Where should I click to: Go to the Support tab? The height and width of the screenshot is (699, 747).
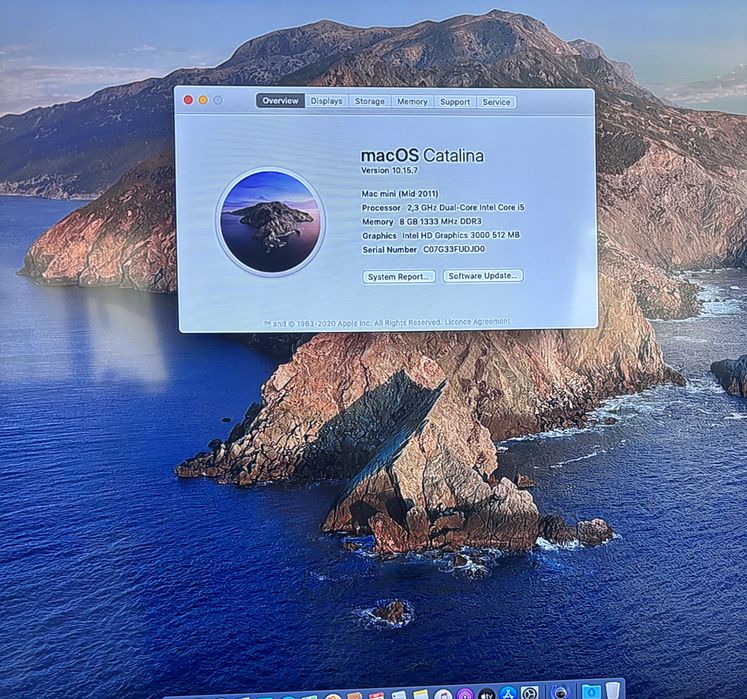(455, 102)
